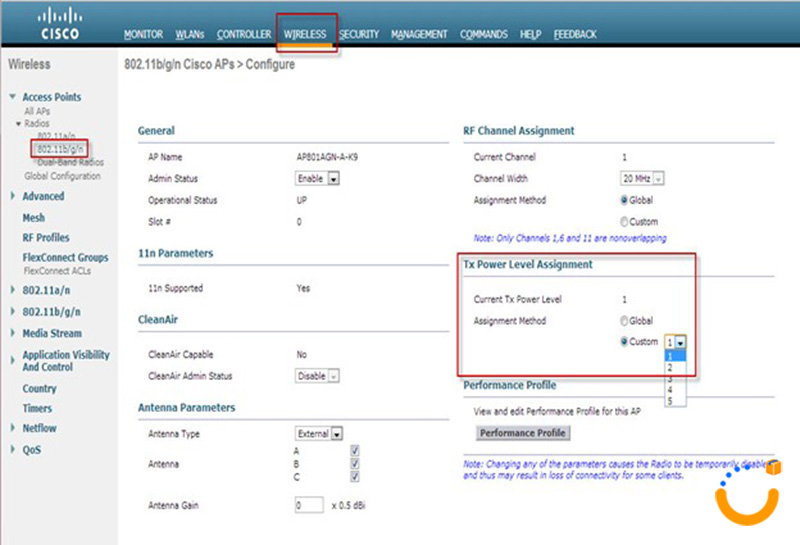Open the MONITOR menu tab

point(143,34)
